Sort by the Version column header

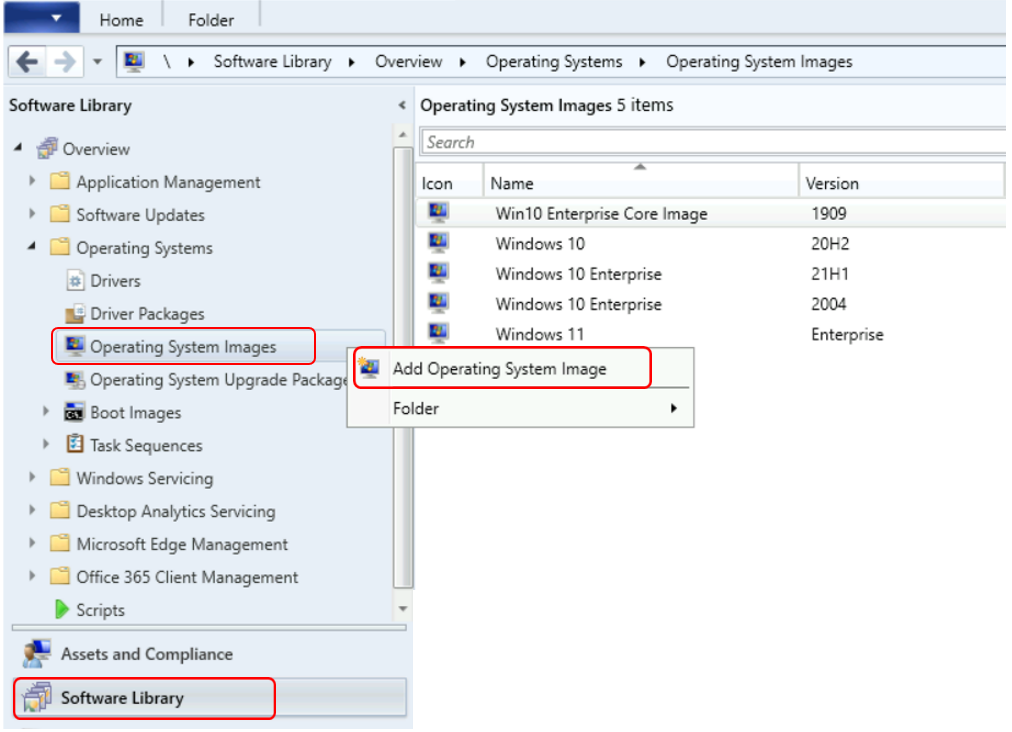(x=902, y=183)
